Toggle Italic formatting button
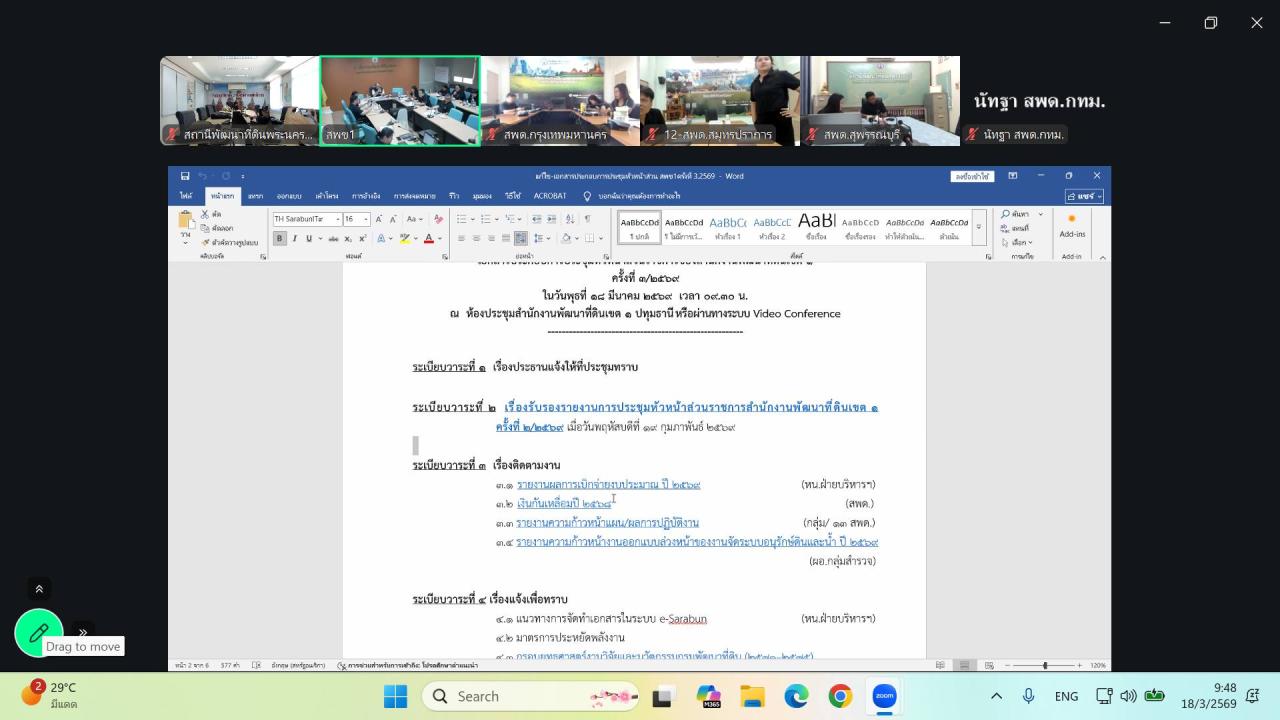Image resolution: width=1280 pixels, height=720 pixels. [294, 238]
